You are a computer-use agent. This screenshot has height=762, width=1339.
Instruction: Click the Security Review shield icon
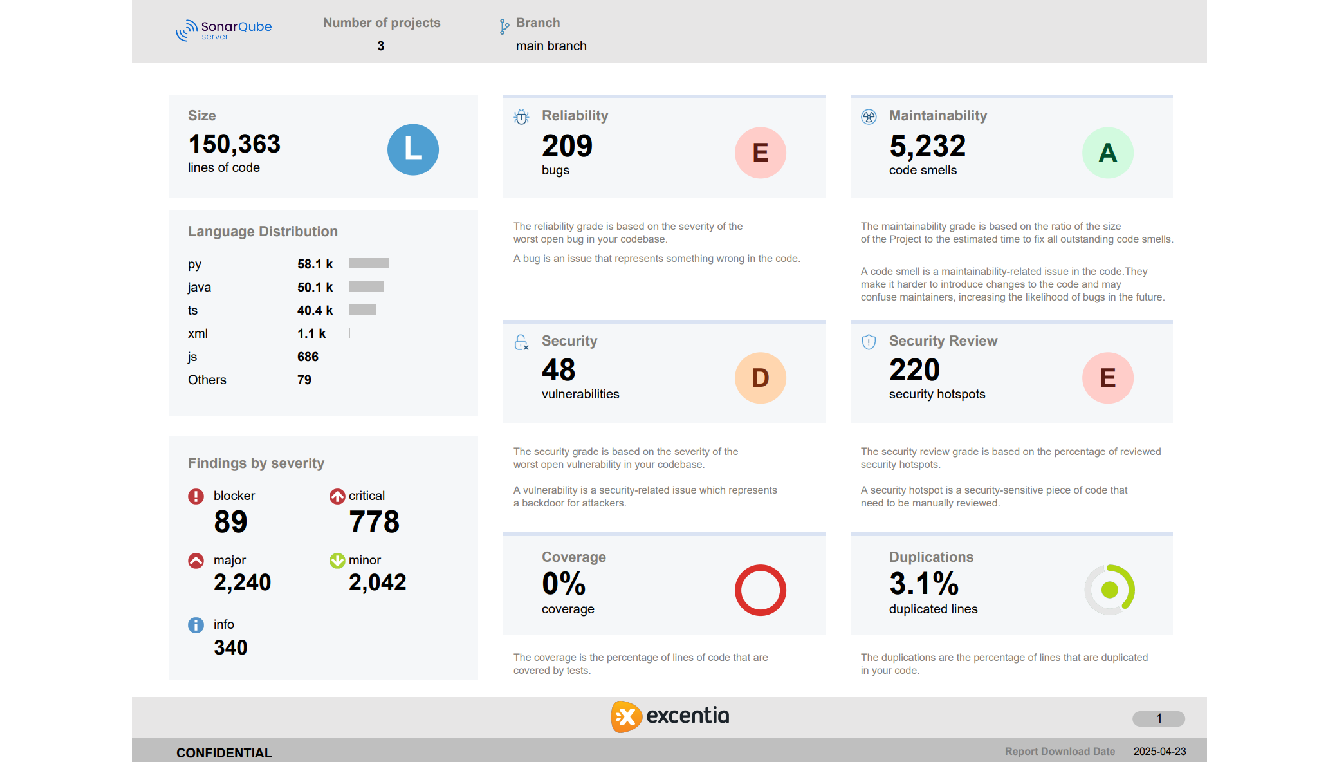867,341
